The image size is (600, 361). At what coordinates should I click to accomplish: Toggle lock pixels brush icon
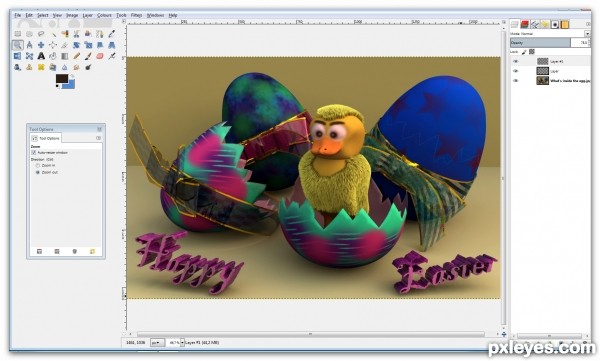click(x=524, y=52)
